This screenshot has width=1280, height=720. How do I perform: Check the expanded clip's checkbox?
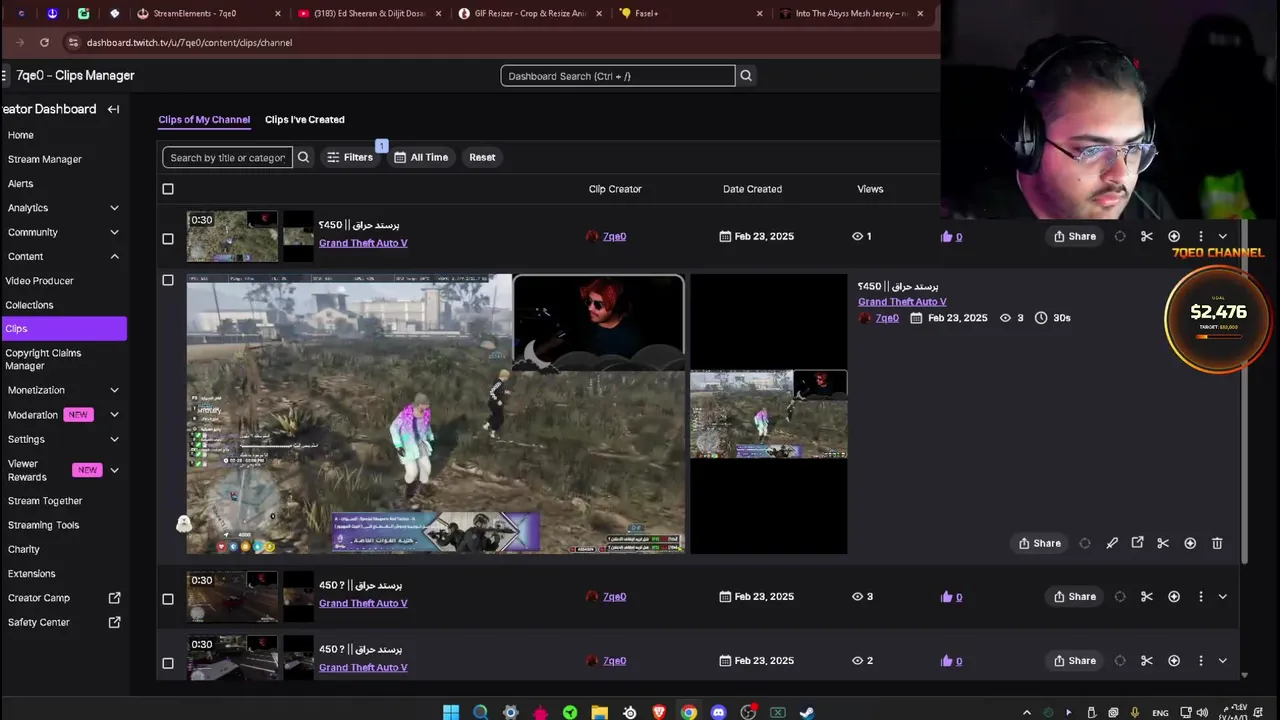coord(168,280)
